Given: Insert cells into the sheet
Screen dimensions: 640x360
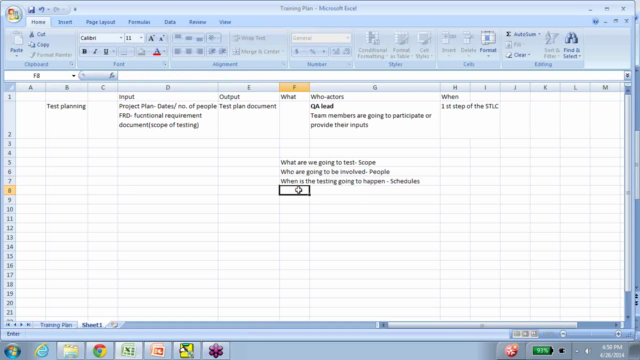Looking at the screenshot, I should (x=449, y=44).
